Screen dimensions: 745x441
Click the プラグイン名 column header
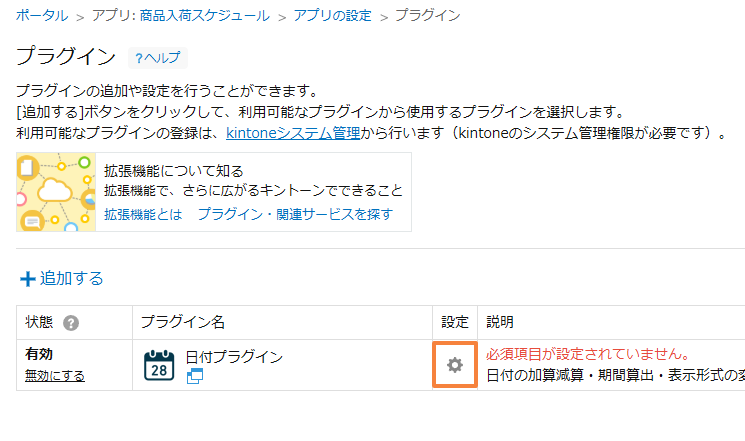183,322
